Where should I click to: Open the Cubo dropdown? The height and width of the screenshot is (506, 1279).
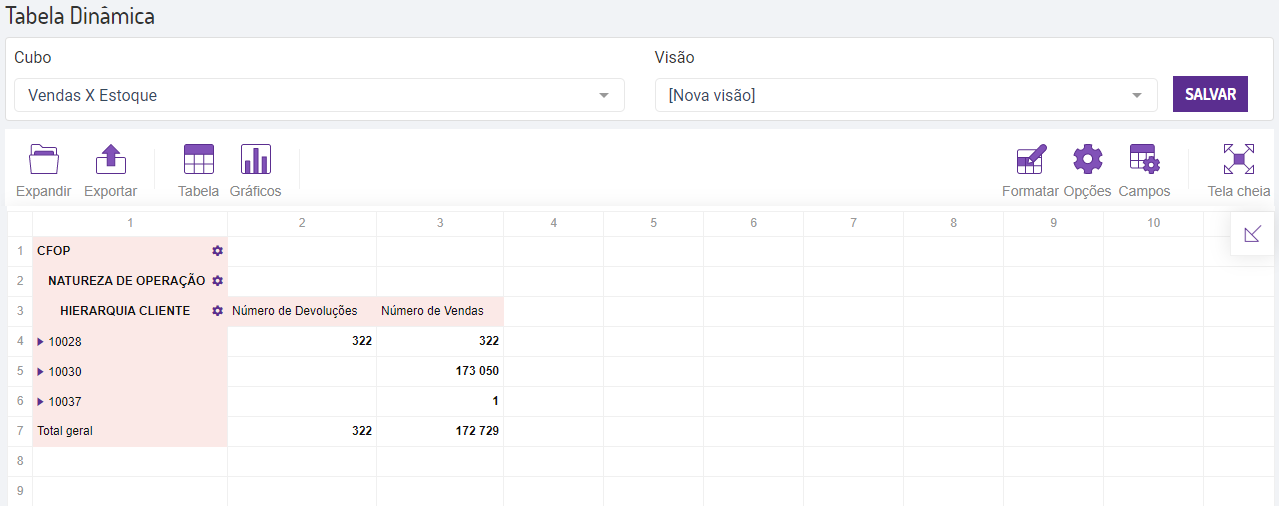(x=319, y=96)
